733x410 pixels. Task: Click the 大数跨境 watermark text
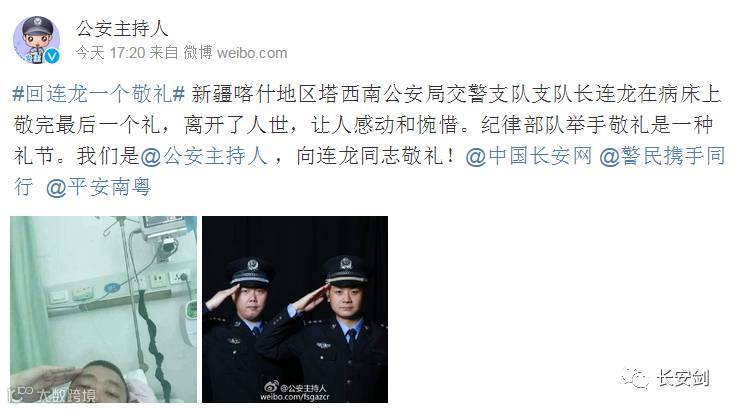66,396
